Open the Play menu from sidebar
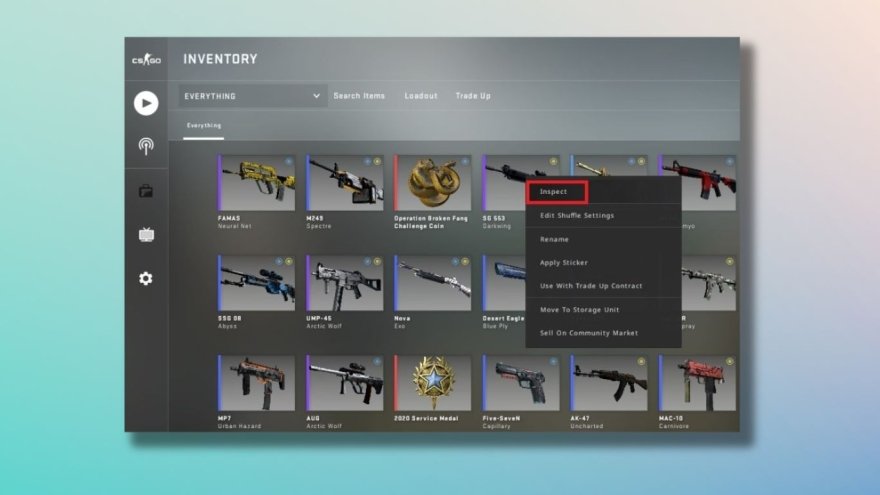 (146, 103)
